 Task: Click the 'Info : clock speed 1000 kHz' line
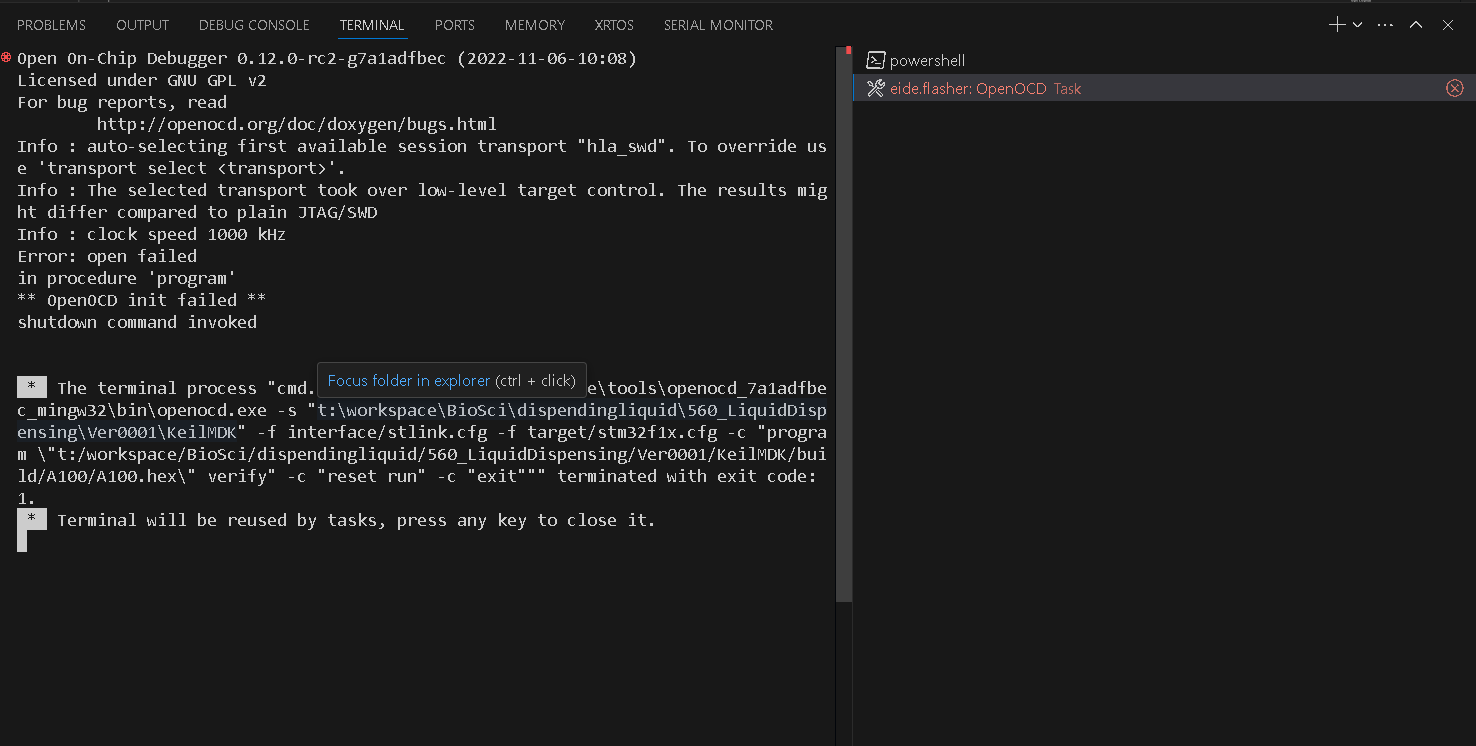pos(151,234)
